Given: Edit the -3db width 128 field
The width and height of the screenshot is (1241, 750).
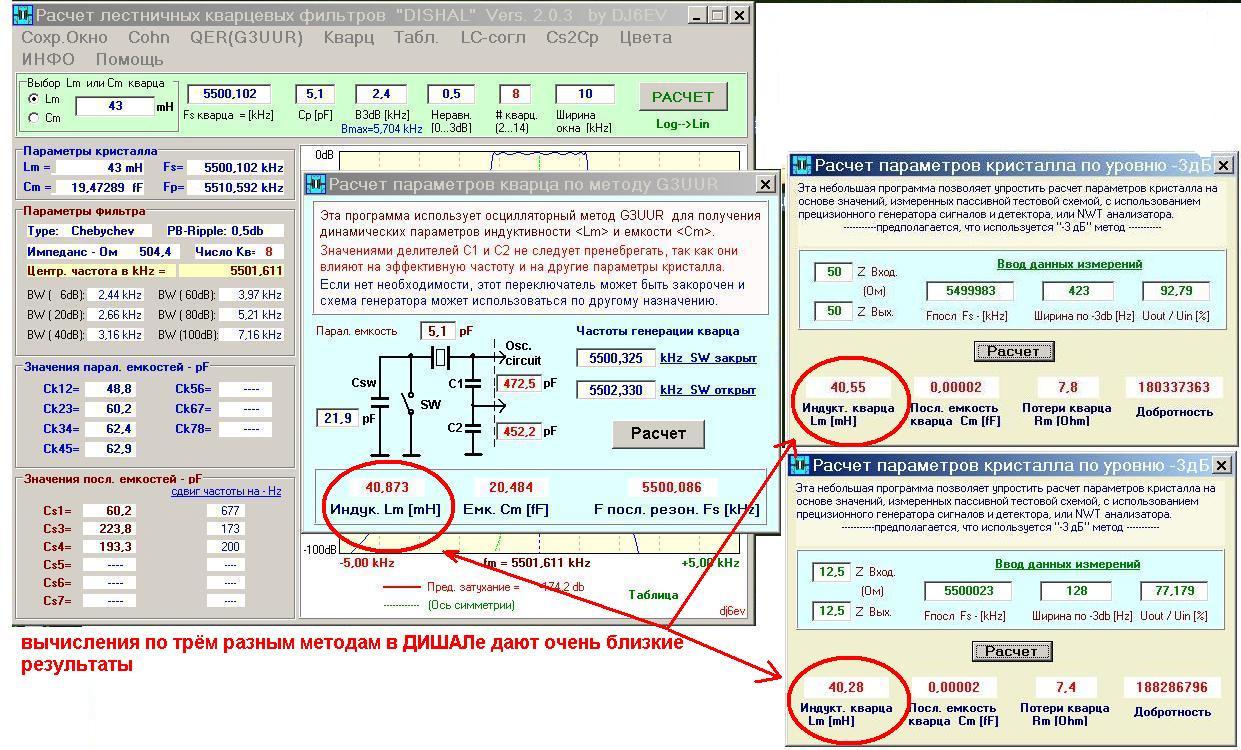Looking at the screenshot, I should pos(1077,591).
